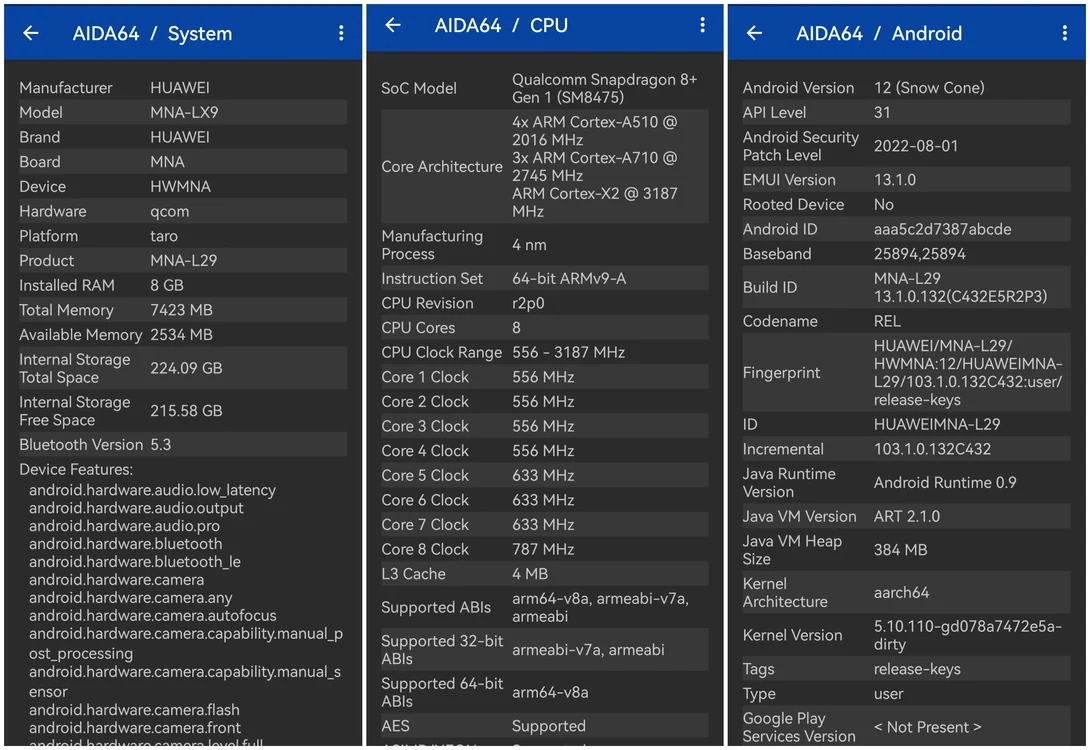Tap the Device Features heading
The width and height of the screenshot is (1090, 750).
tap(76, 469)
